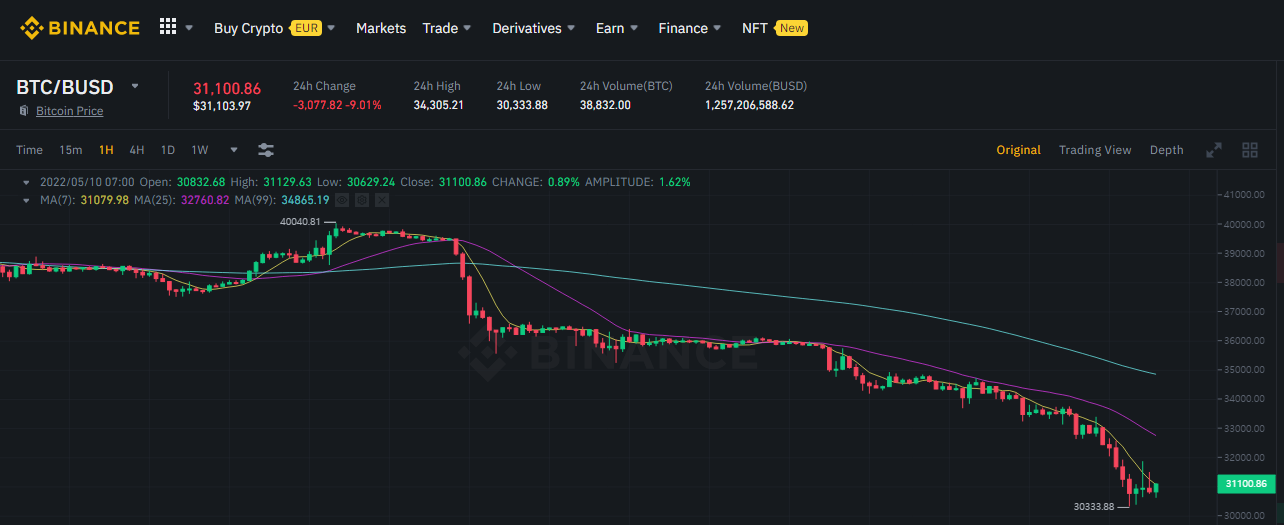Select the 1D interval
The image size is (1284, 525).
pyautogui.click(x=168, y=150)
